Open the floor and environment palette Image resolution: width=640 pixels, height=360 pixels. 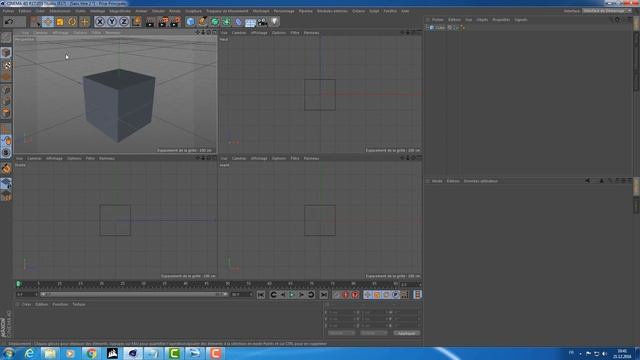click(250, 22)
